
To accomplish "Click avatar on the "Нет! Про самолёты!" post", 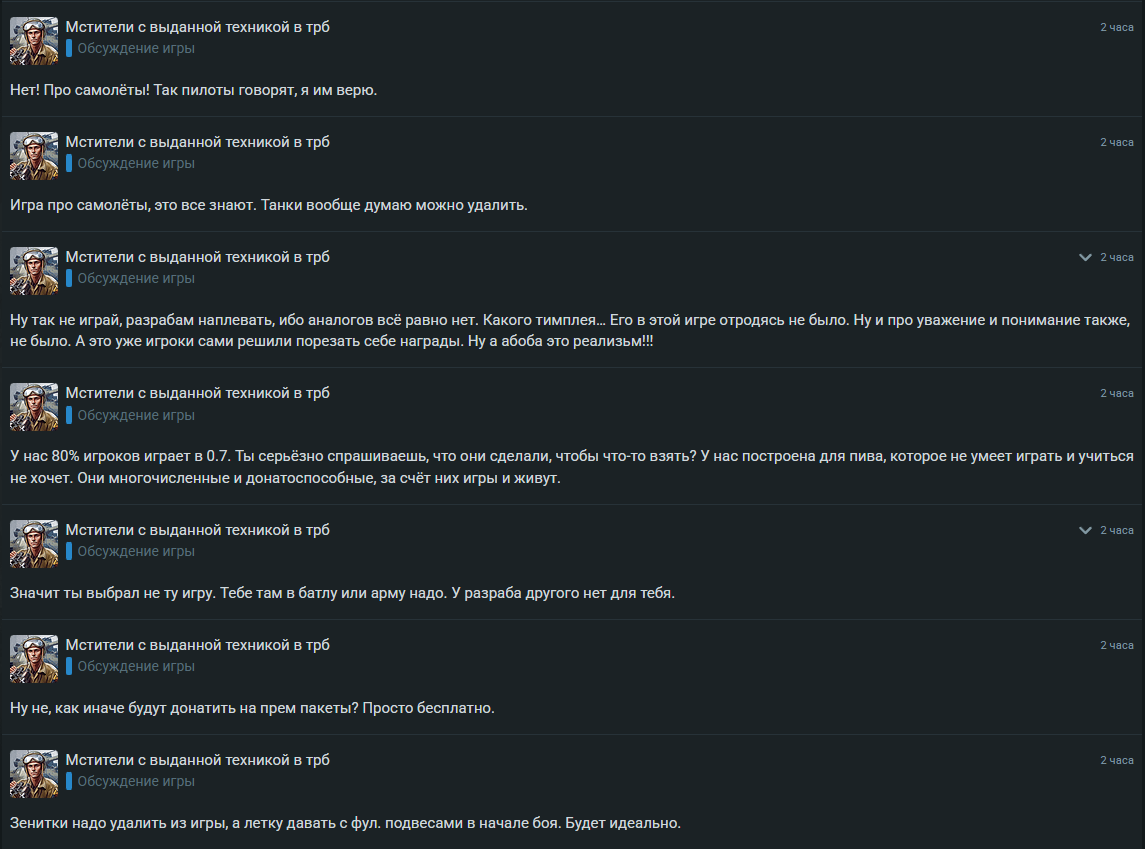I will point(34,41).
